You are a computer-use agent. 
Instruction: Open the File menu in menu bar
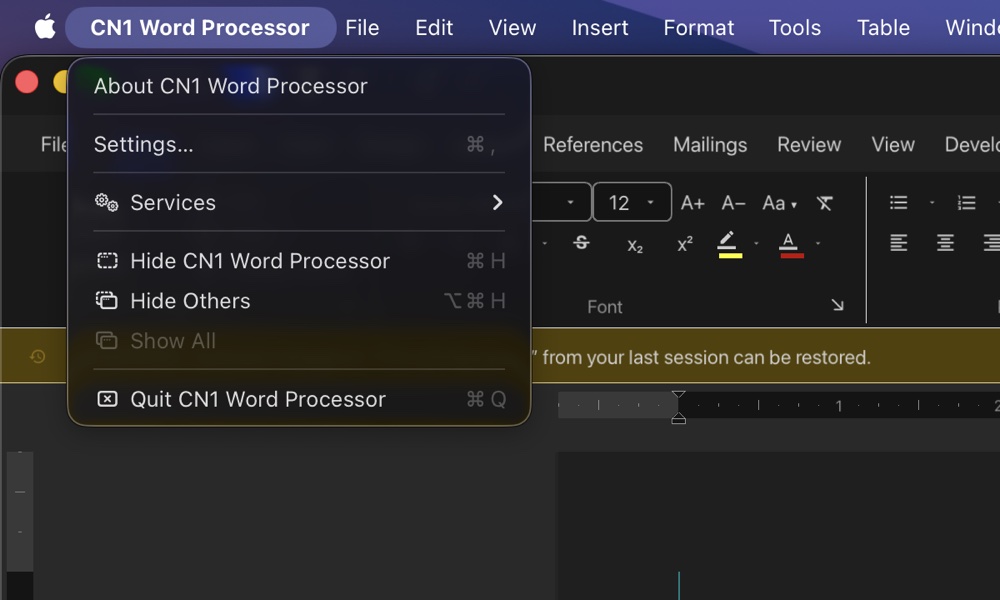coord(362,27)
